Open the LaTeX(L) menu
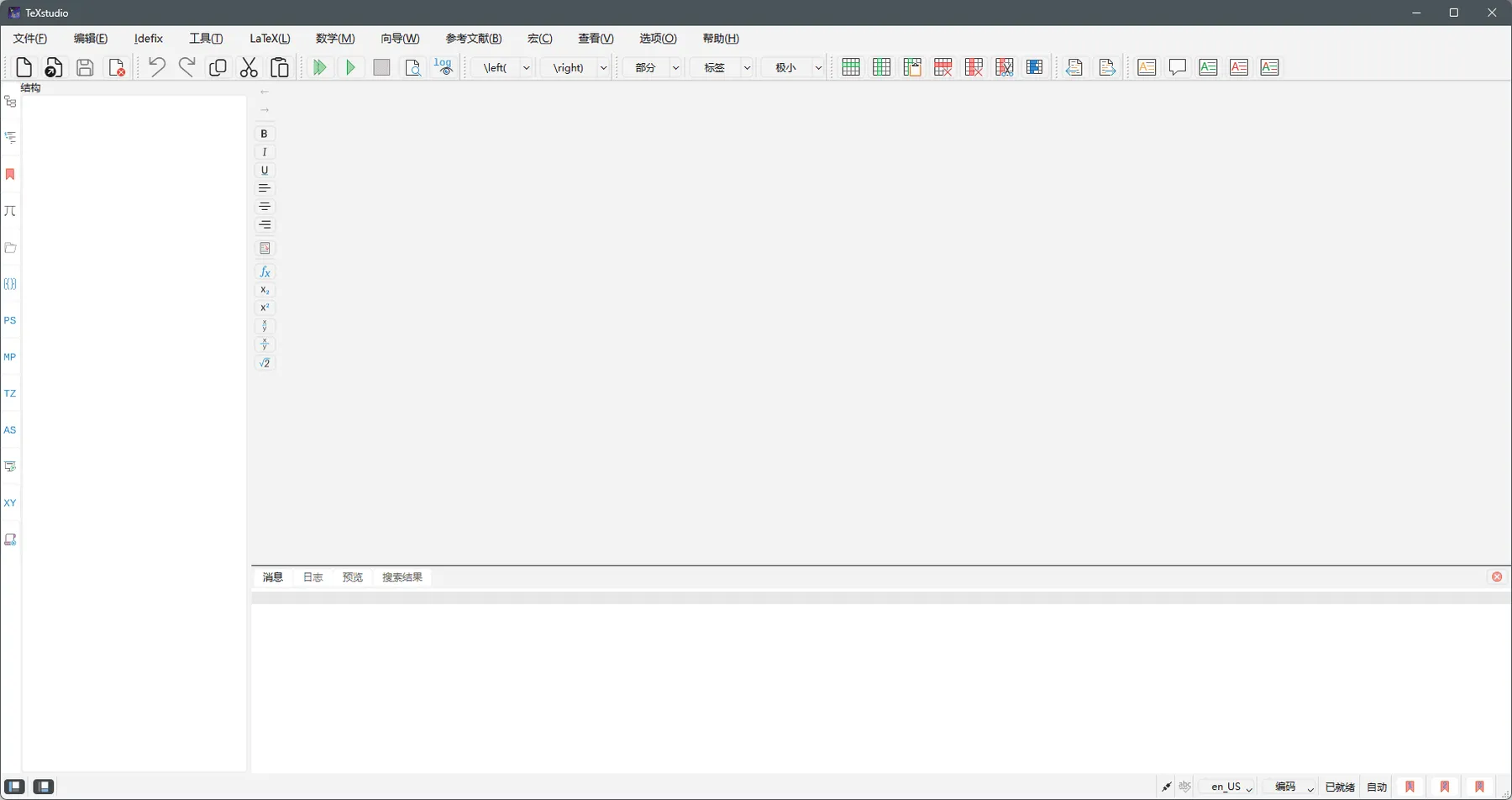 click(x=270, y=39)
